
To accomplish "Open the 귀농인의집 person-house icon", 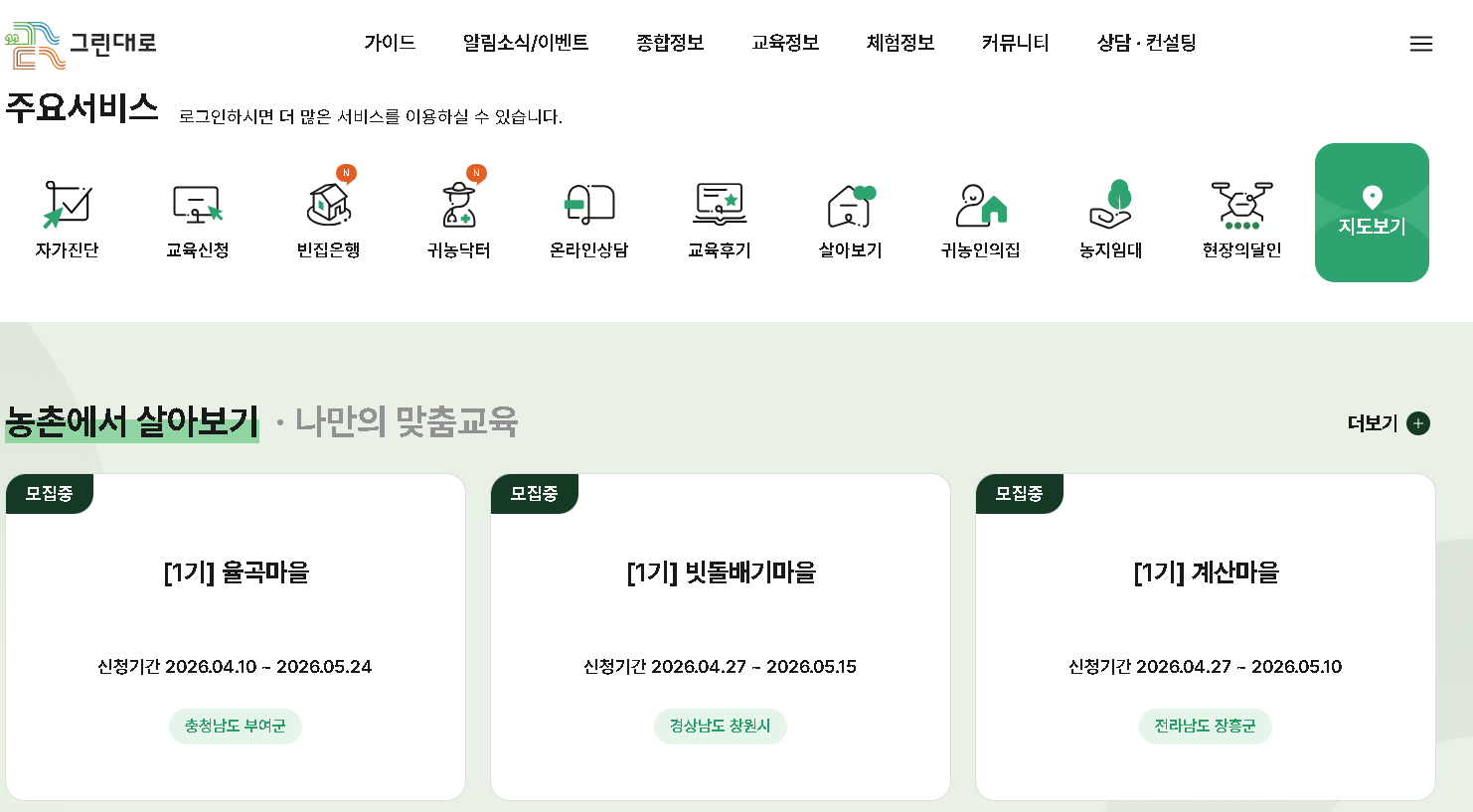I will (x=981, y=205).
